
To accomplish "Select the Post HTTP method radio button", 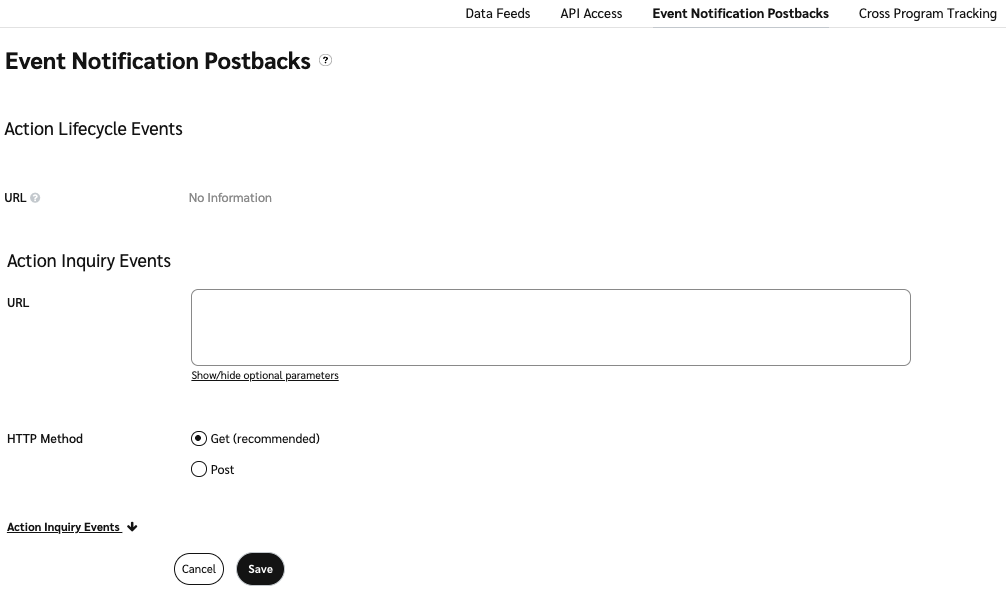I will pos(199,469).
